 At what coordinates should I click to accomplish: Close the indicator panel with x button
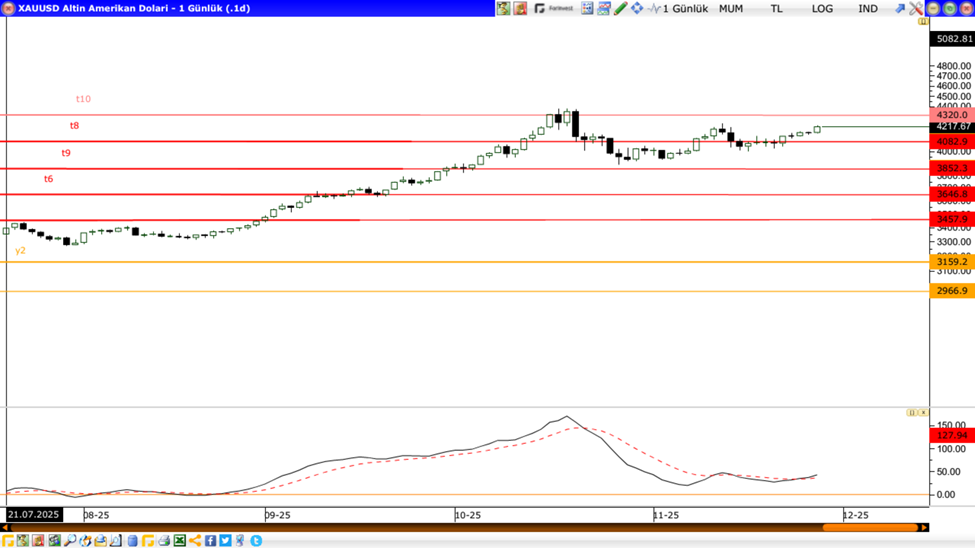pyautogui.click(x=923, y=412)
